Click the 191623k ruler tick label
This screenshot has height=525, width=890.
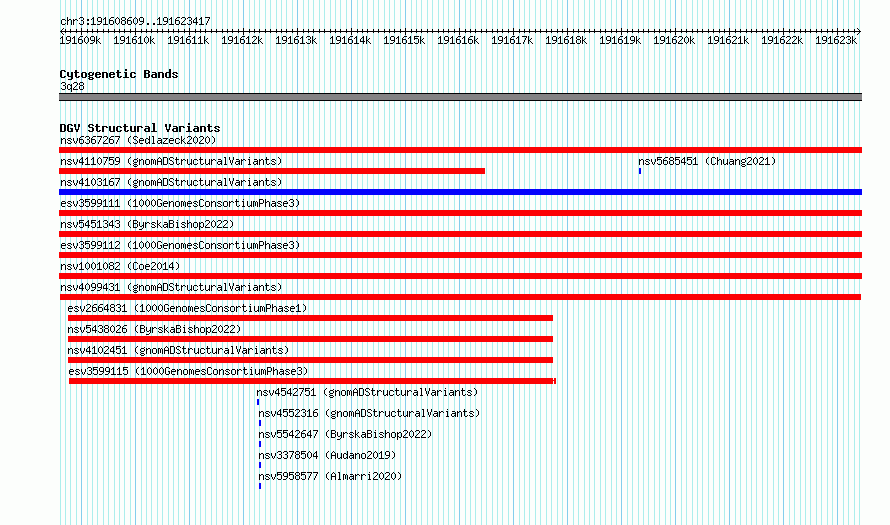click(x=836, y=40)
